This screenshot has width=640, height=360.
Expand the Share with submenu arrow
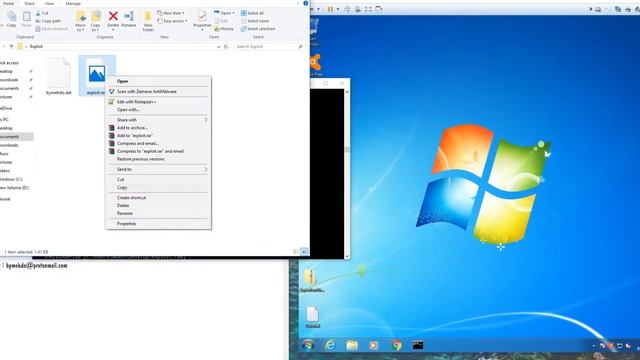(x=206, y=120)
